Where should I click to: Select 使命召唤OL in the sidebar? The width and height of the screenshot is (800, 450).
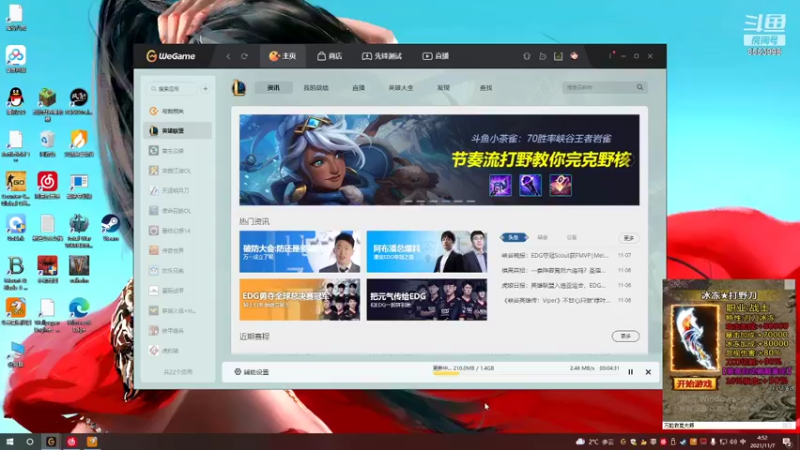click(x=178, y=211)
